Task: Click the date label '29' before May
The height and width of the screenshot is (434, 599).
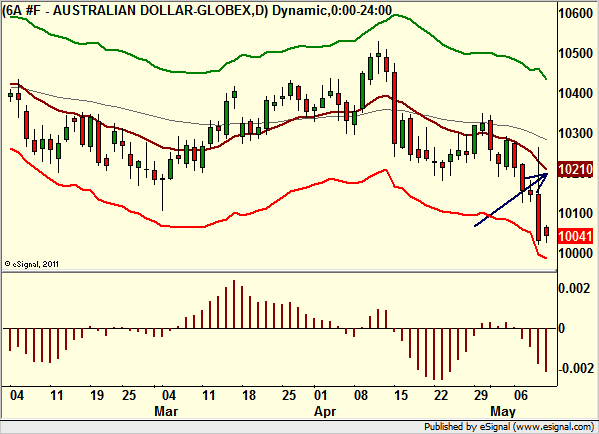Action: pyautogui.click(x=481, y=395)
